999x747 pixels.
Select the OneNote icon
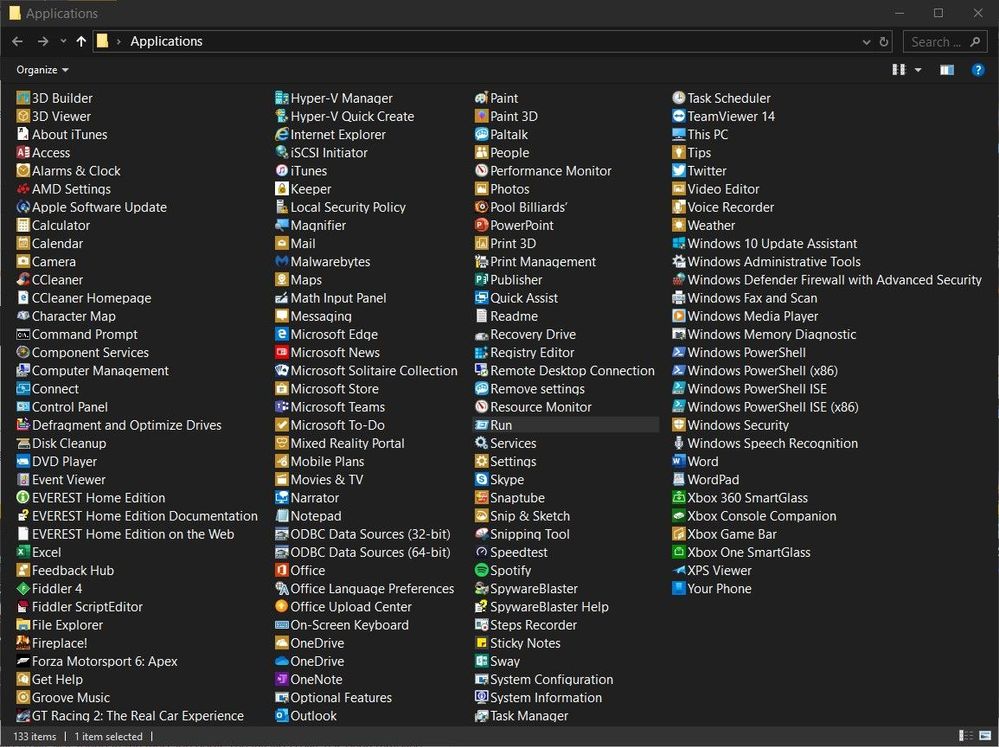[x=282, y=679]
